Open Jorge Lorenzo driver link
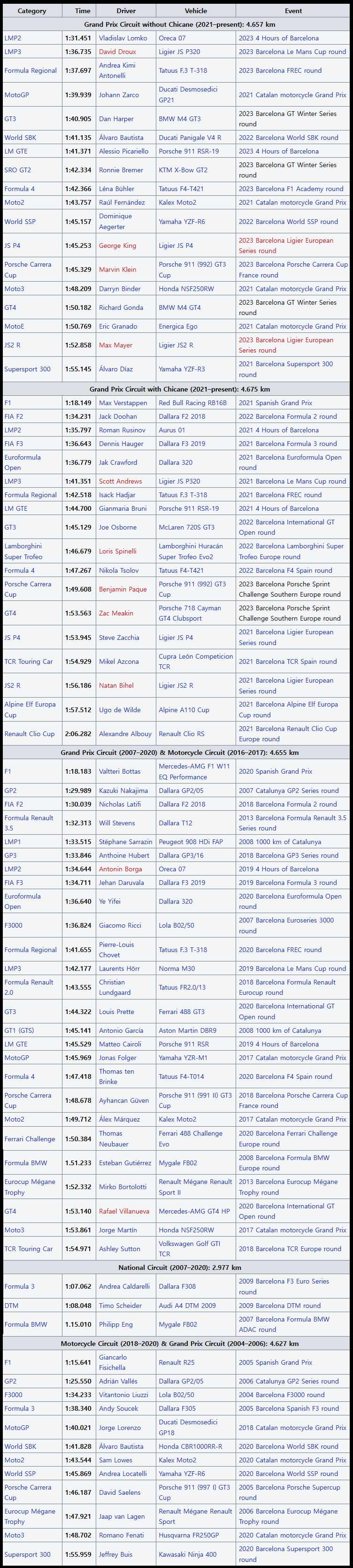Image resolution: width=353 pixels, height=1568 pixels. [x=120, y=1427]
